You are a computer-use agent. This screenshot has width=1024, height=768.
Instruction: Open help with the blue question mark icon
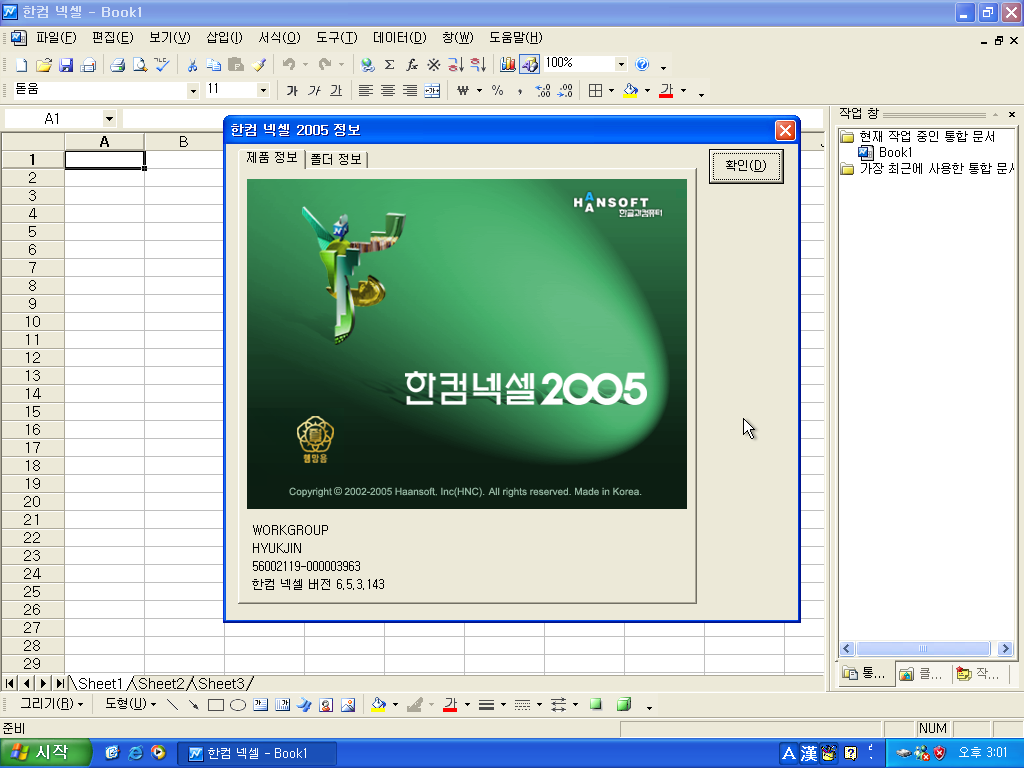642,64
